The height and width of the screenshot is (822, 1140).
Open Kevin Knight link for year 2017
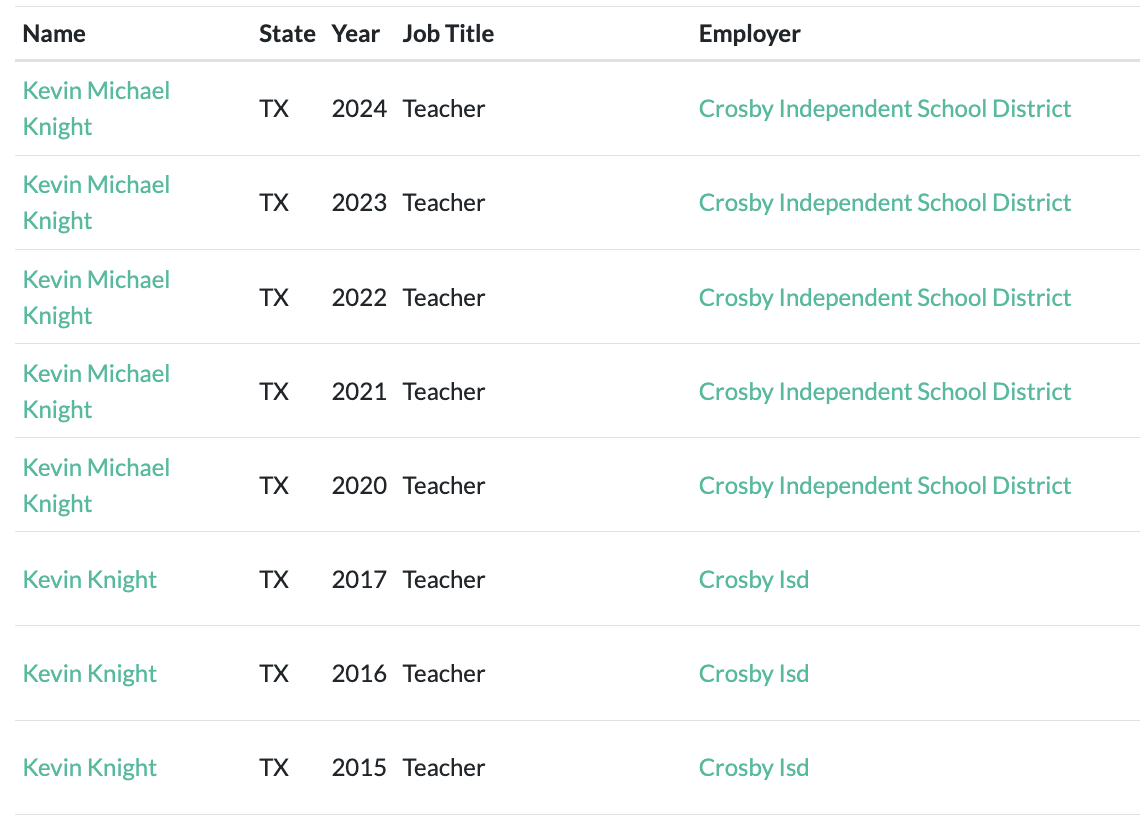point(90,580)
